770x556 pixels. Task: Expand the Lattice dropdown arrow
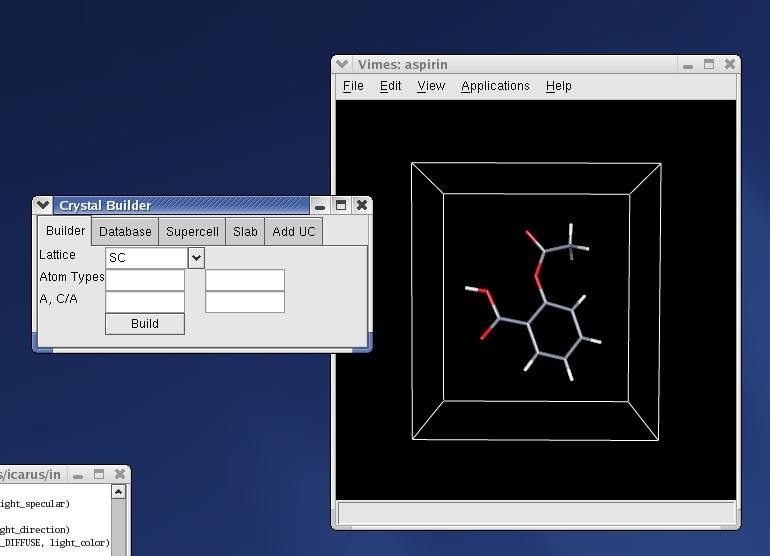[x=196, y=258]
